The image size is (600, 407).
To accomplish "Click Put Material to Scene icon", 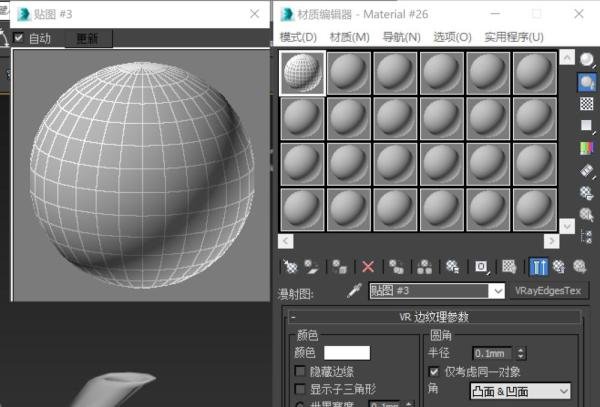I will (x=312, y=266).
